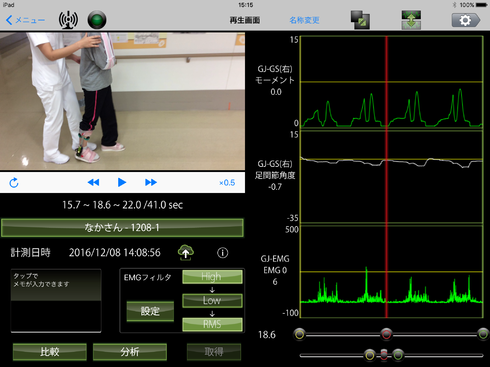Toggle the Low EMG filter
The image size is (490, 367).
coord(212,300)
